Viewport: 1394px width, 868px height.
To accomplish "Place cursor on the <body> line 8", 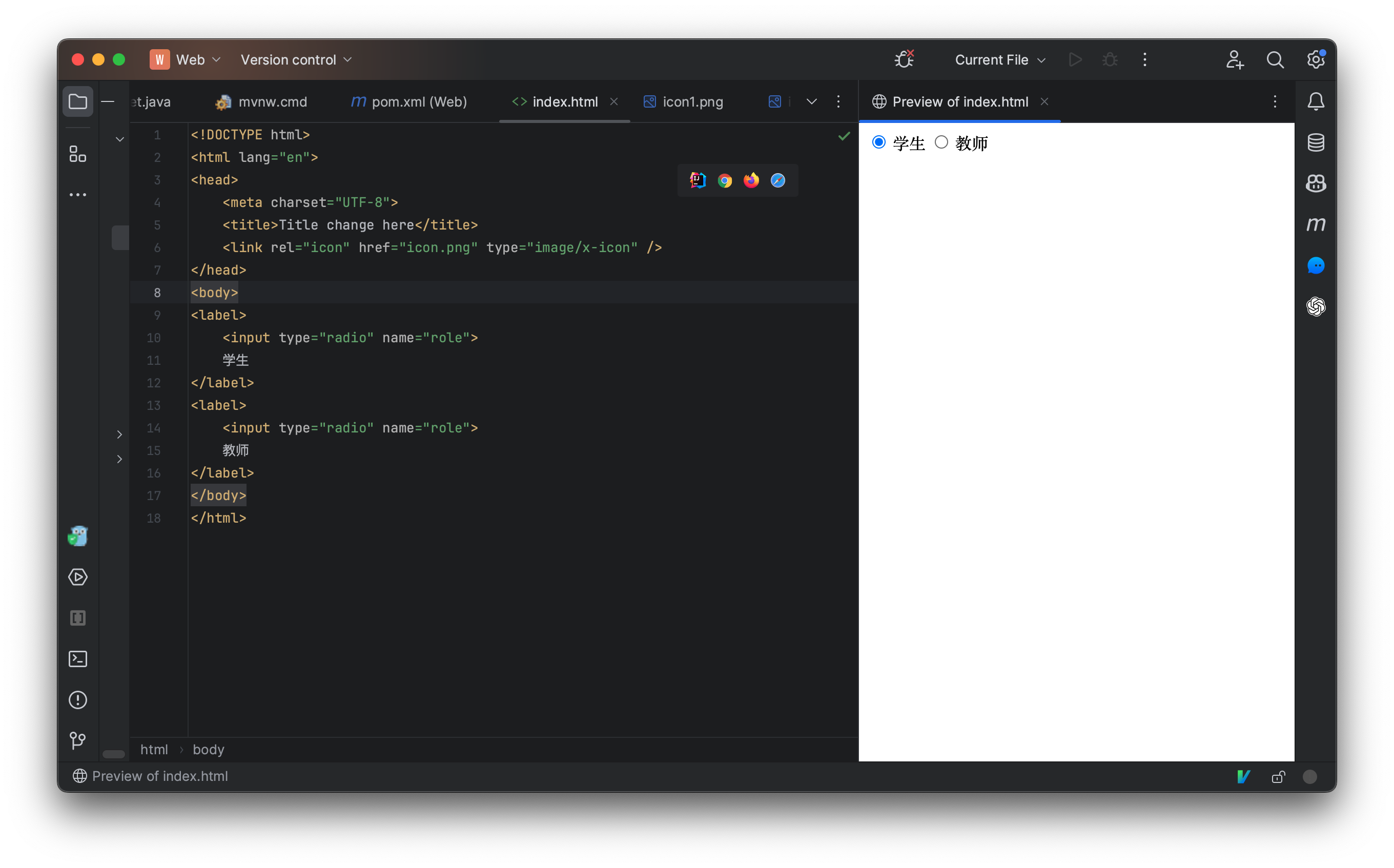I will tap(214, 292).
